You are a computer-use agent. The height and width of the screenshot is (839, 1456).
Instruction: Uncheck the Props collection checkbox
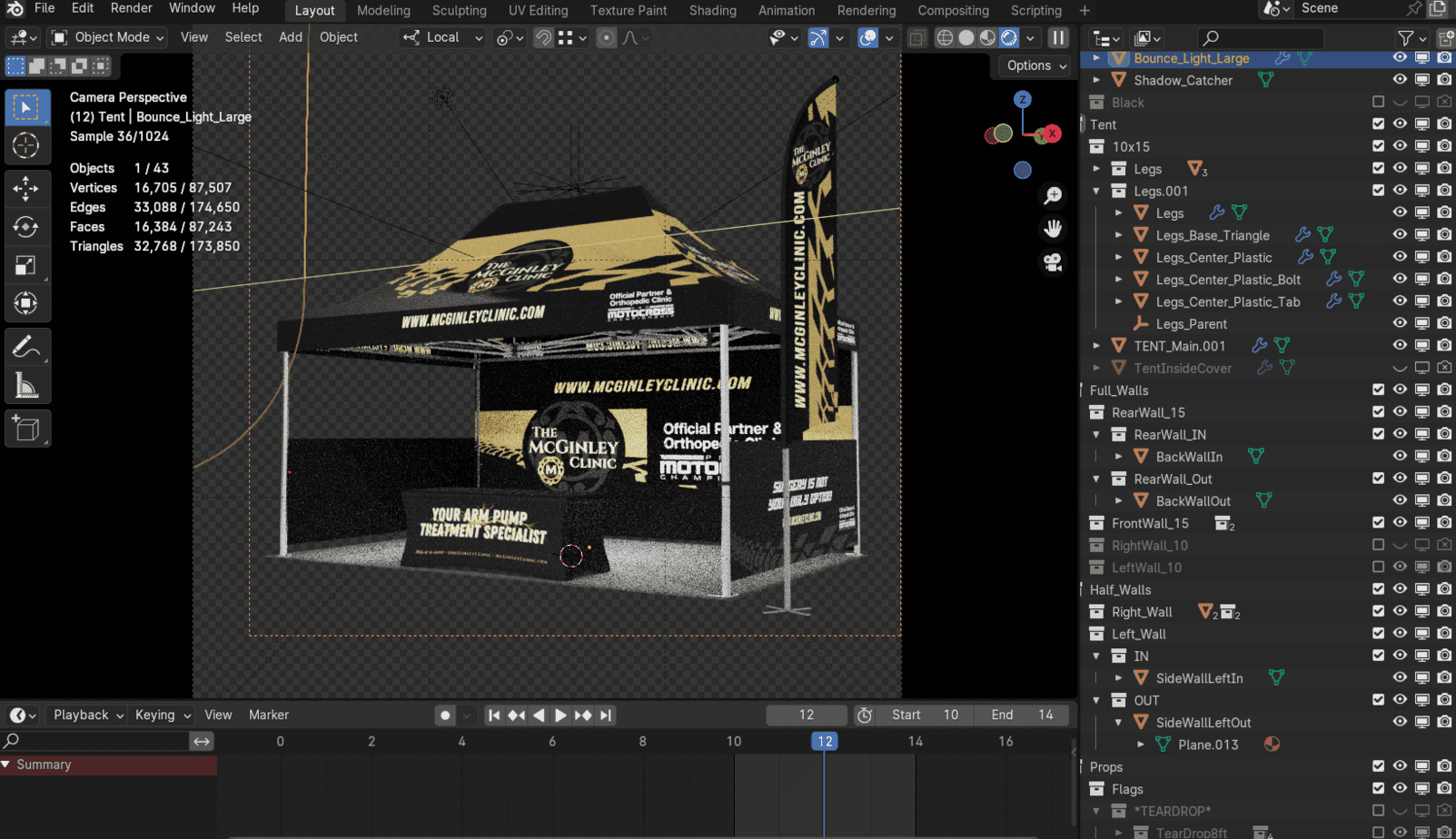coord(1378,766)
